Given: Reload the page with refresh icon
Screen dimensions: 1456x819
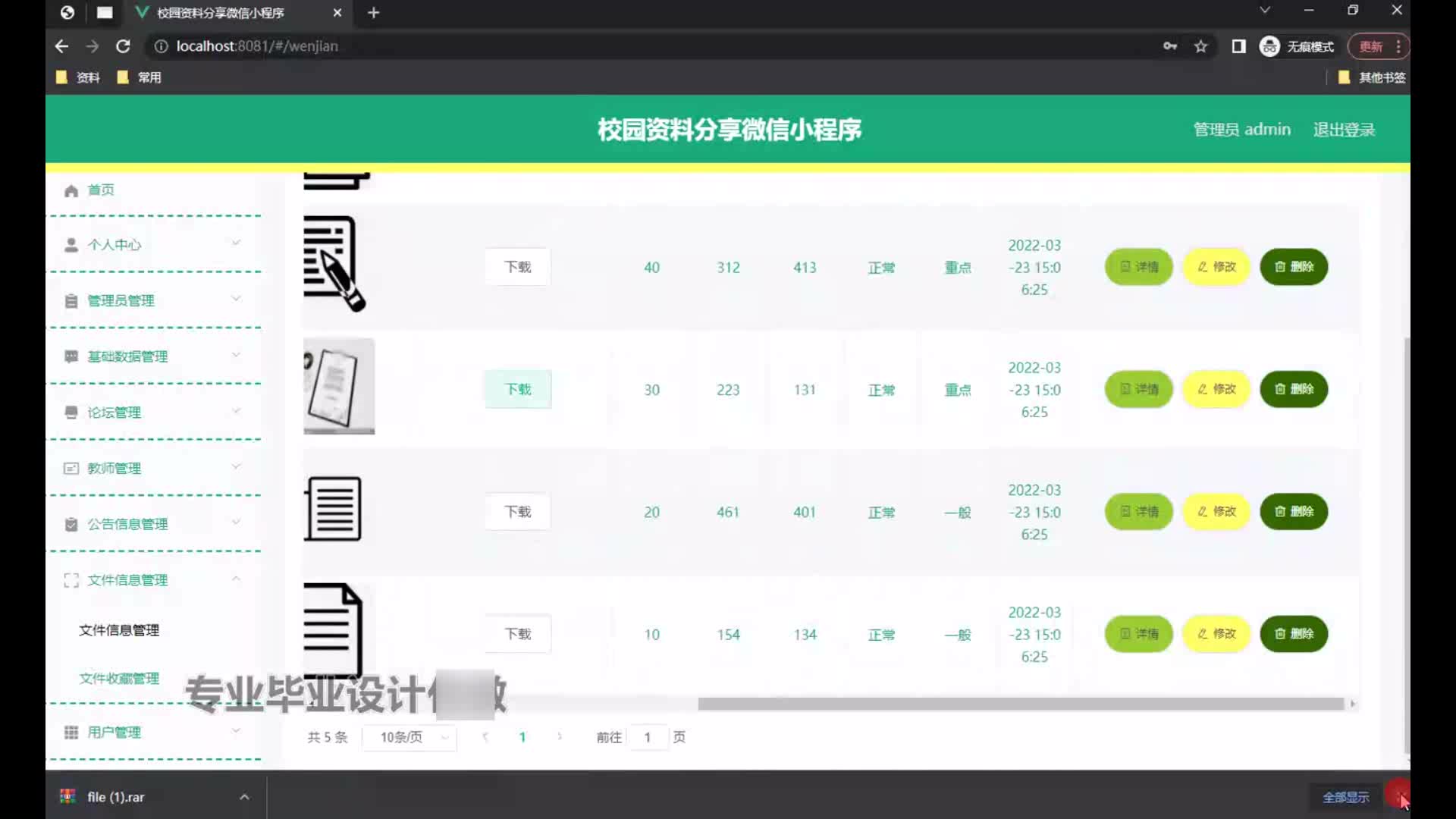Looking at the screenshot, I should (x=123, y=46).
